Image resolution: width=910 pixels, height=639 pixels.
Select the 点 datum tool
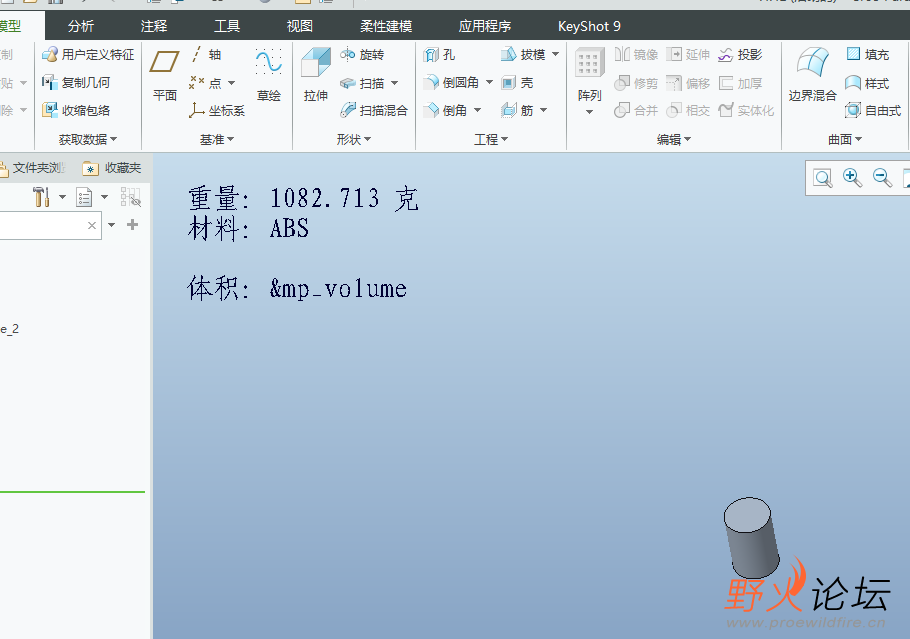coord(206,83)
